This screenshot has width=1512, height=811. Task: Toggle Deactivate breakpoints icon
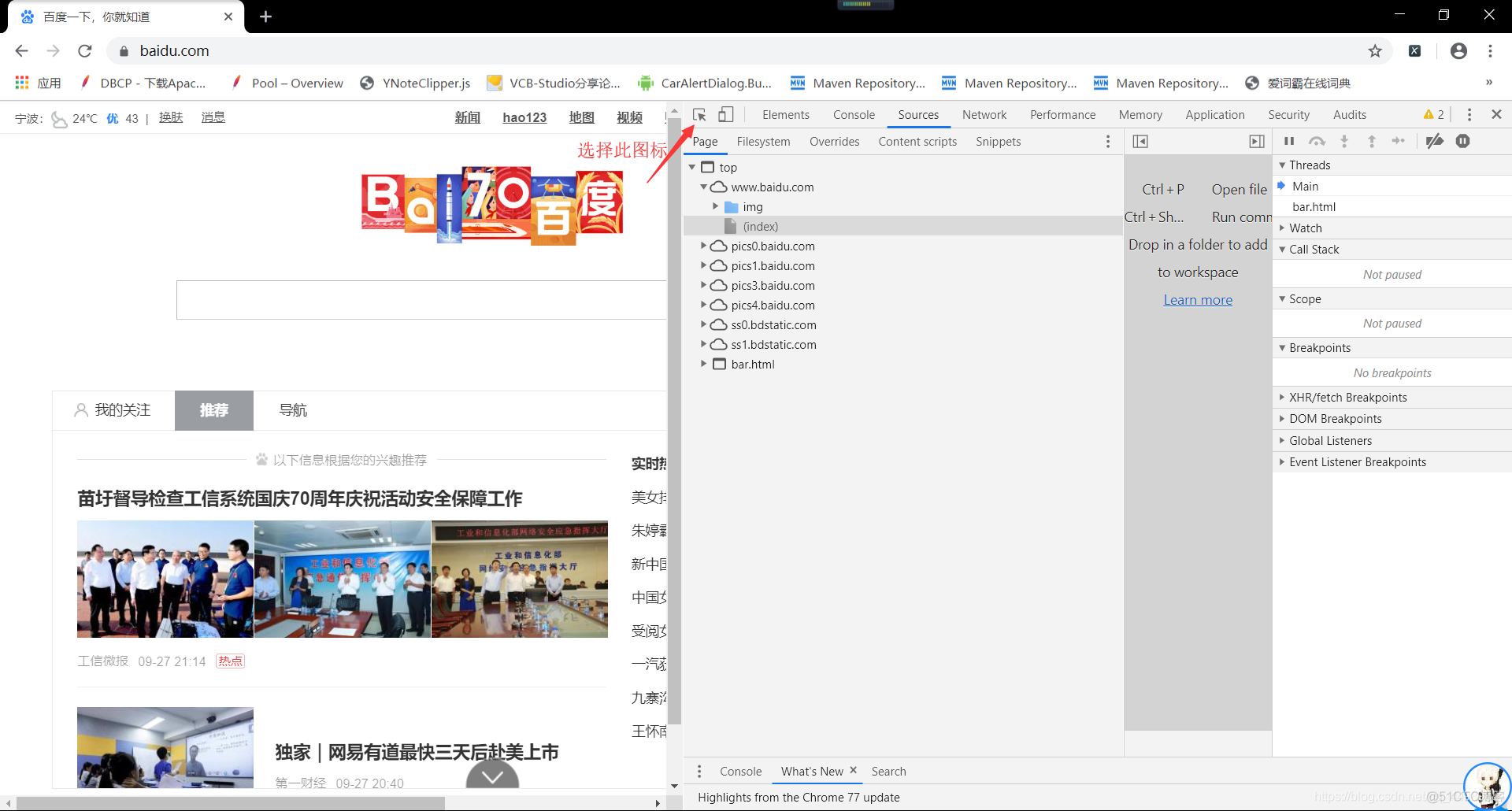tap(1435, 141)
